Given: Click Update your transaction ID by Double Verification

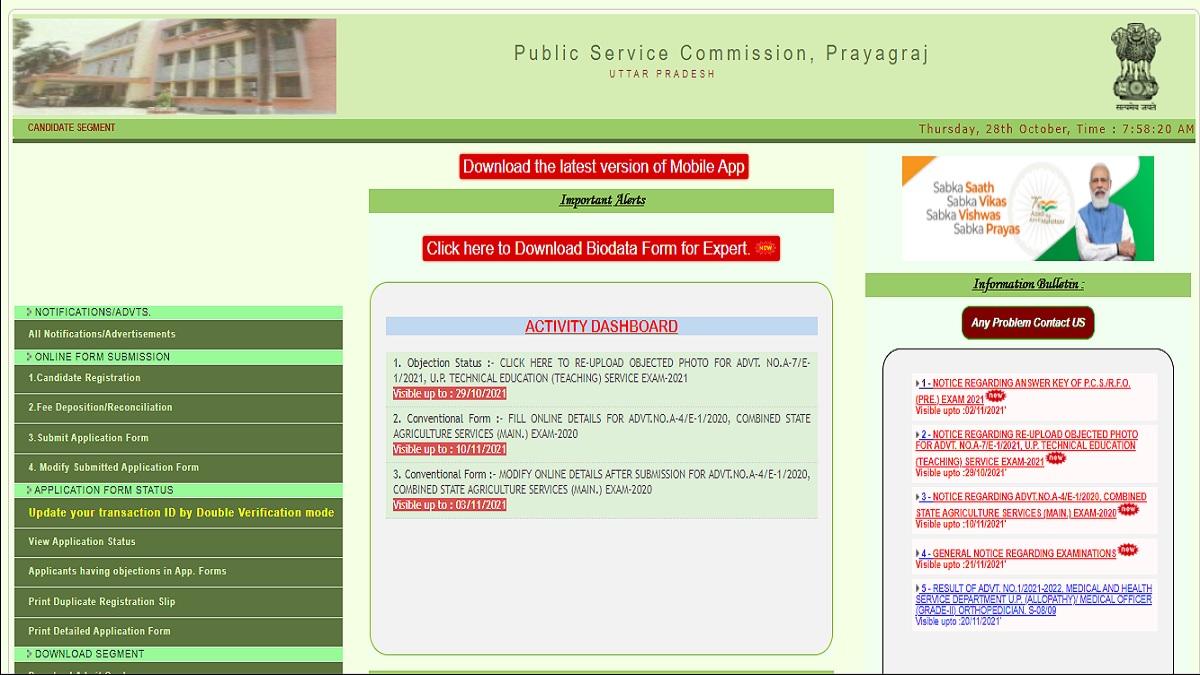Looking at the screenshot, I should (181, 512).
